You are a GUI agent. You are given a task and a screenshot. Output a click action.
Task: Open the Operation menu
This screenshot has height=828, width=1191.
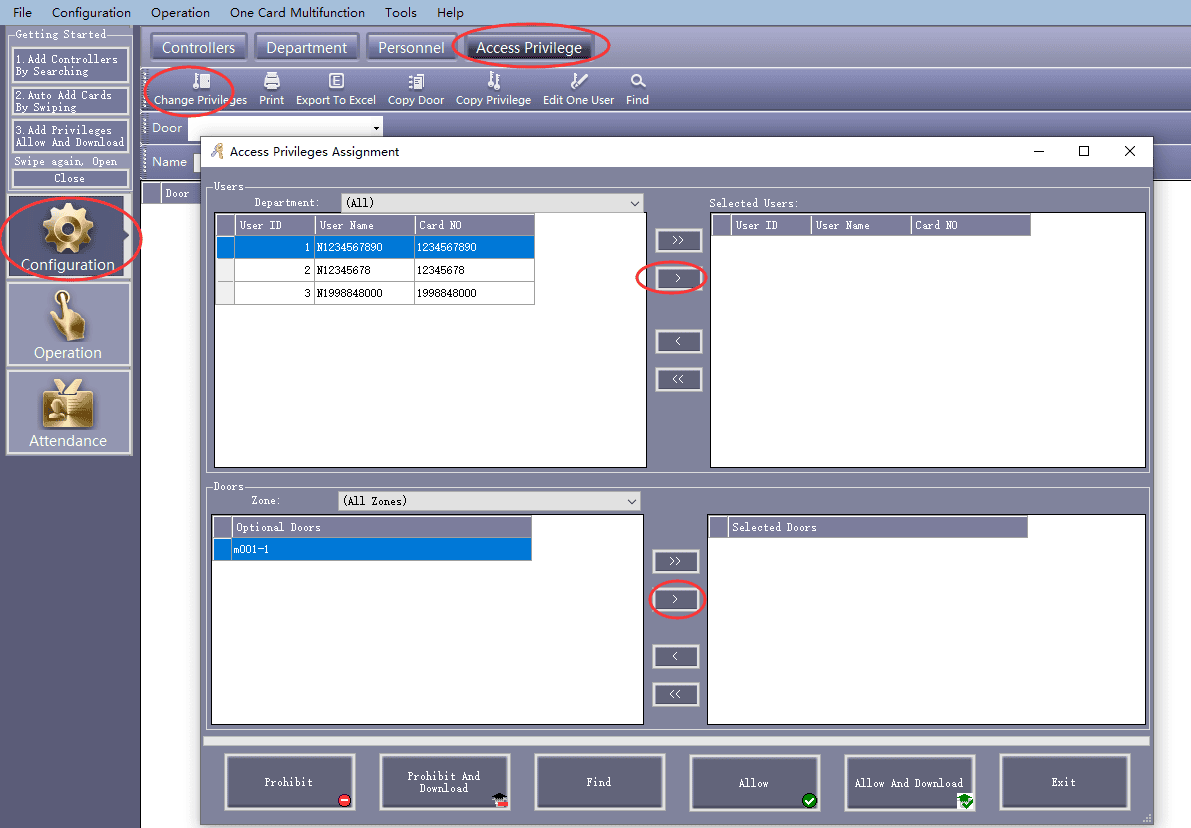(180, 12)
